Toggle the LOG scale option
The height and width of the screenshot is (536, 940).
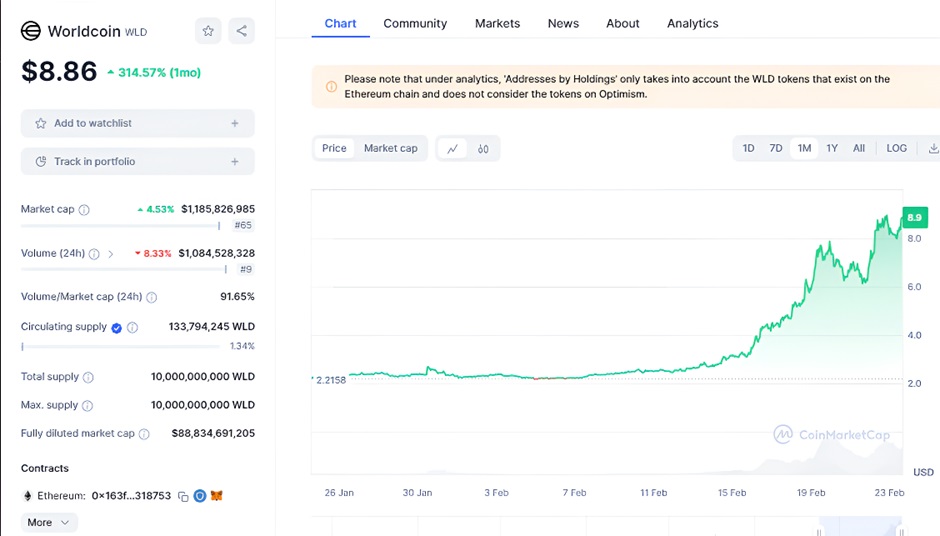tap(896, 148)
